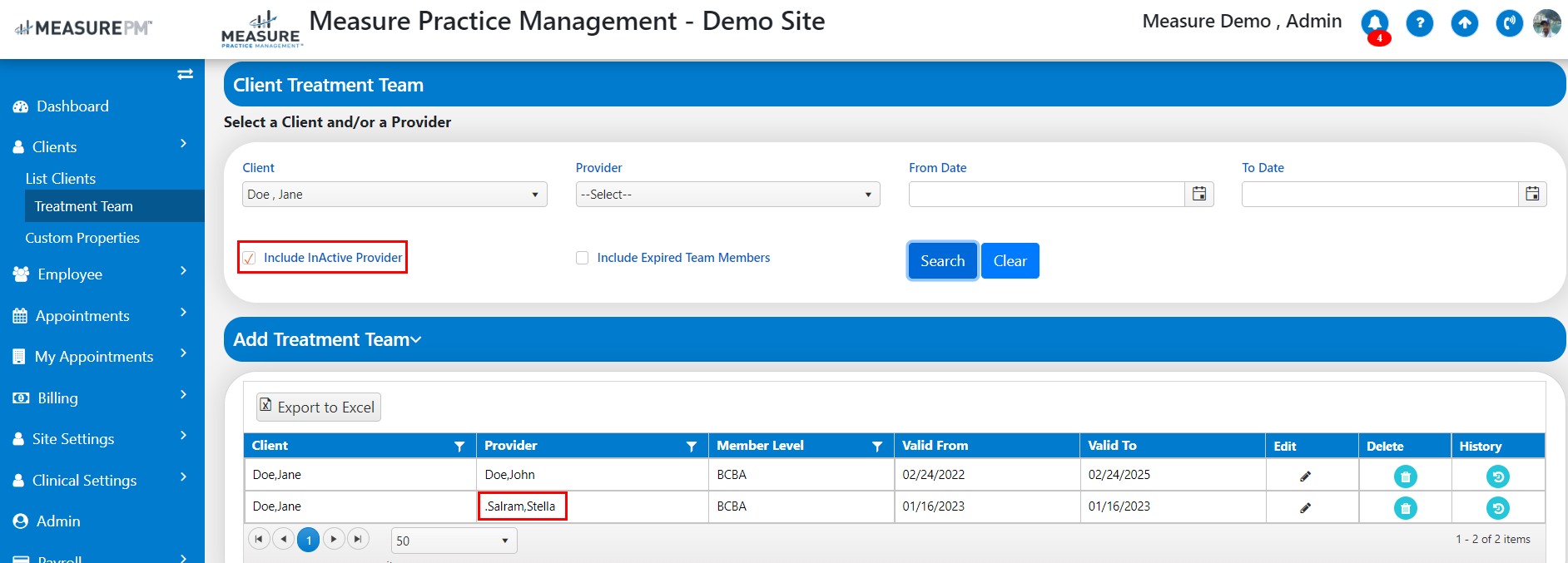Select Treatment Team in the sidebar

point(115,206)
